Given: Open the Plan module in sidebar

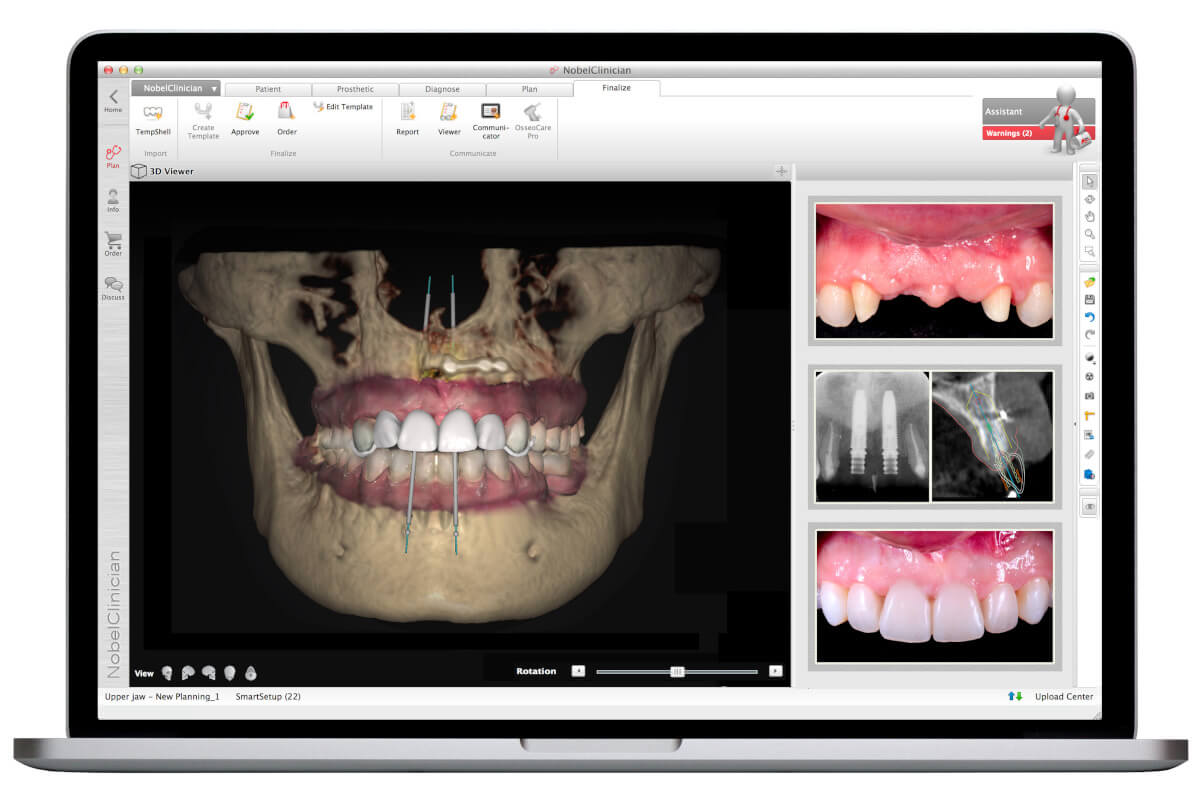Looking at the screenshot, I should (x=113, y=156).
